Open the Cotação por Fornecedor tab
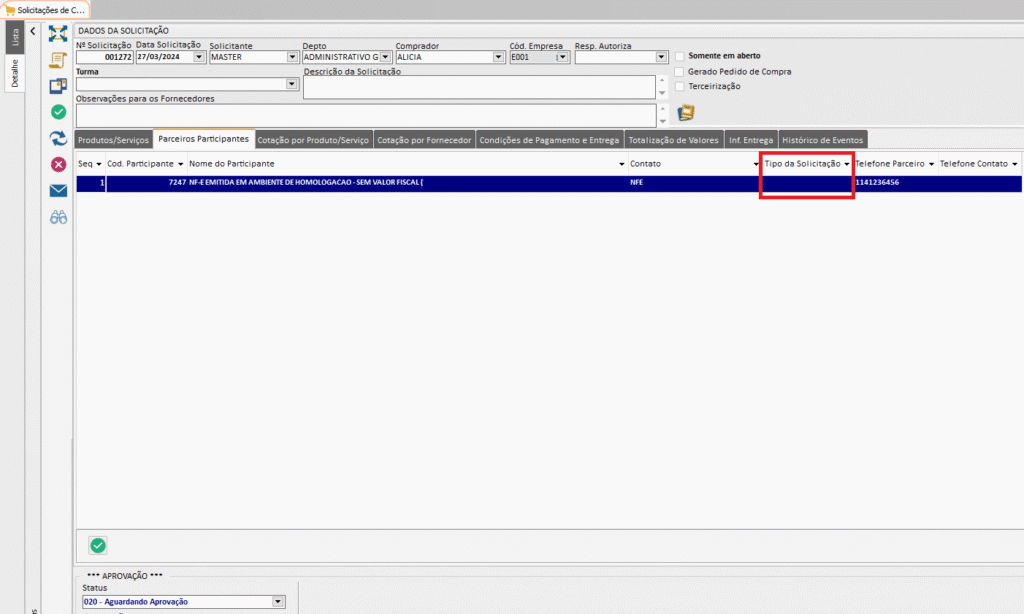This screenshot has height=614, width=1024. (424, 140)
